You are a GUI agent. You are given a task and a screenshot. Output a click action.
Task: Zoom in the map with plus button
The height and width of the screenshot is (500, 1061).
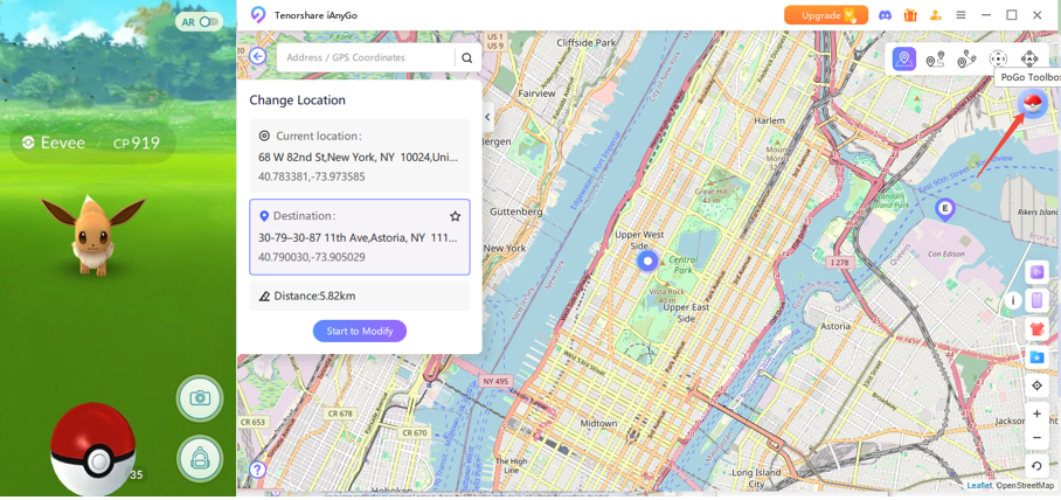coord(1037,413)
